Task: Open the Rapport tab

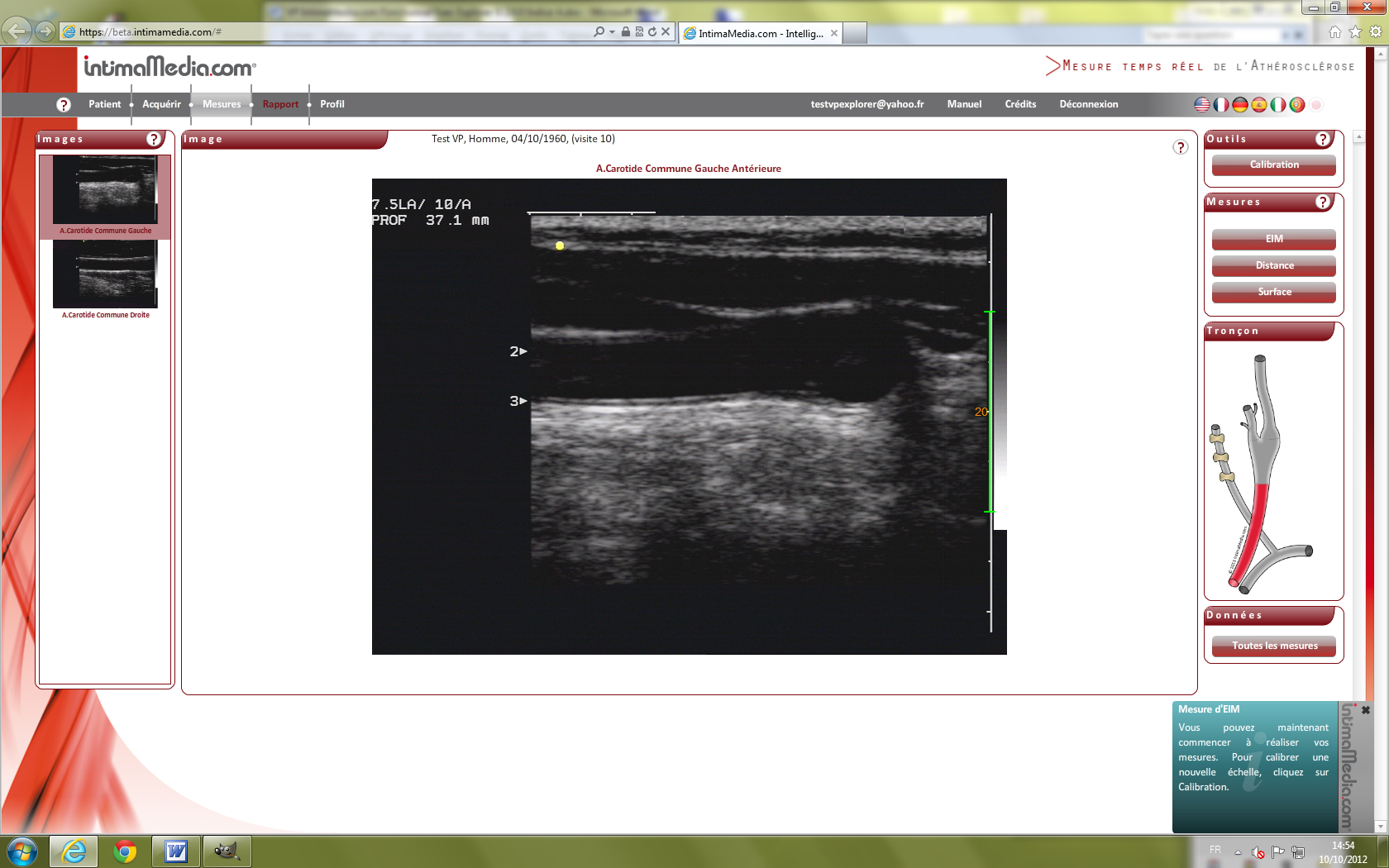Action: tap(280, 104)
